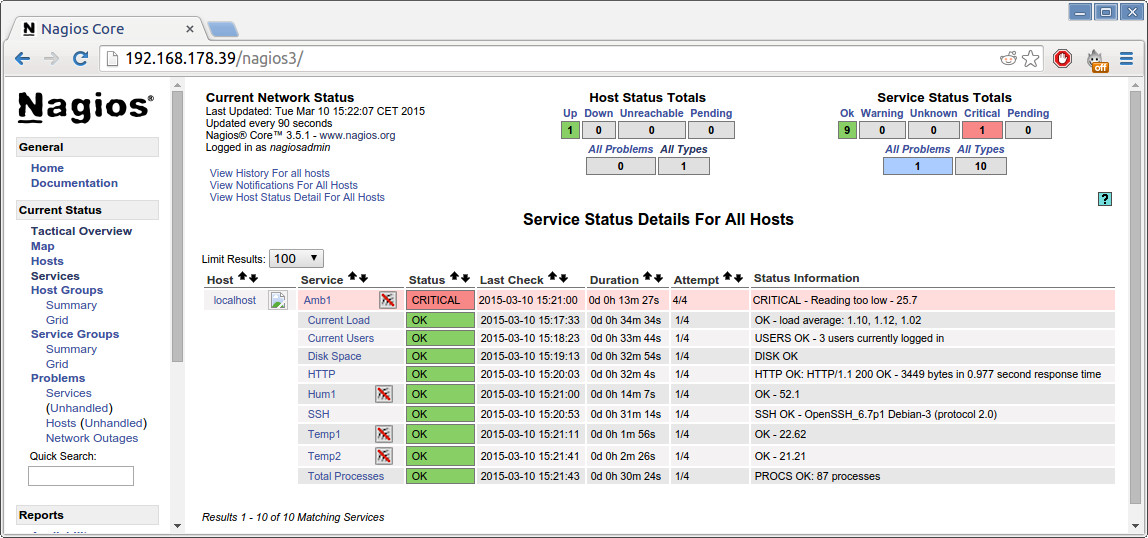Open Network Outages in sidebar
The height and width of the screenshot is (538, 1148).
pyautogui.click(x=92, y=438)
